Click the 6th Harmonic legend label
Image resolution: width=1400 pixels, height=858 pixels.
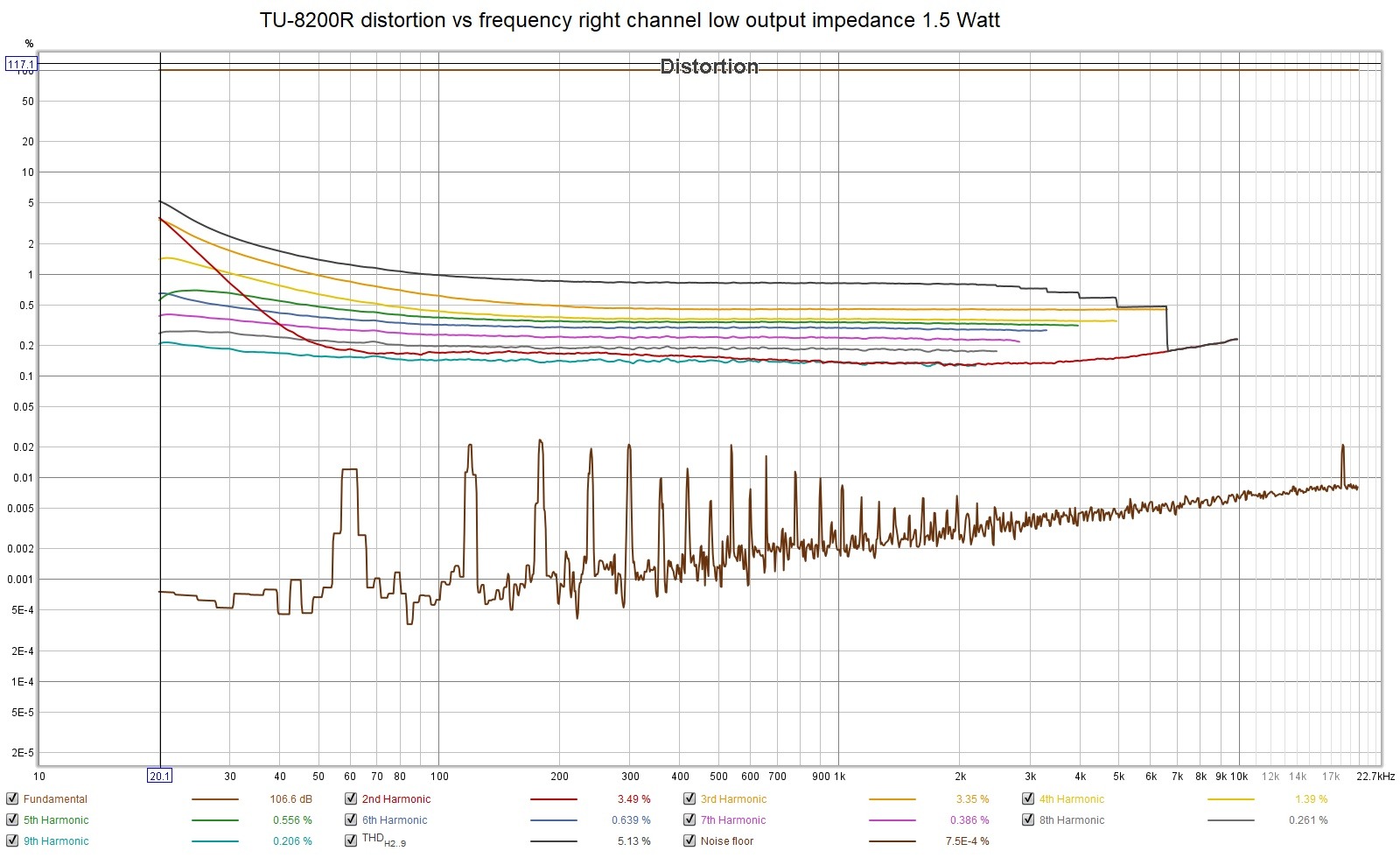pos(395,820)
